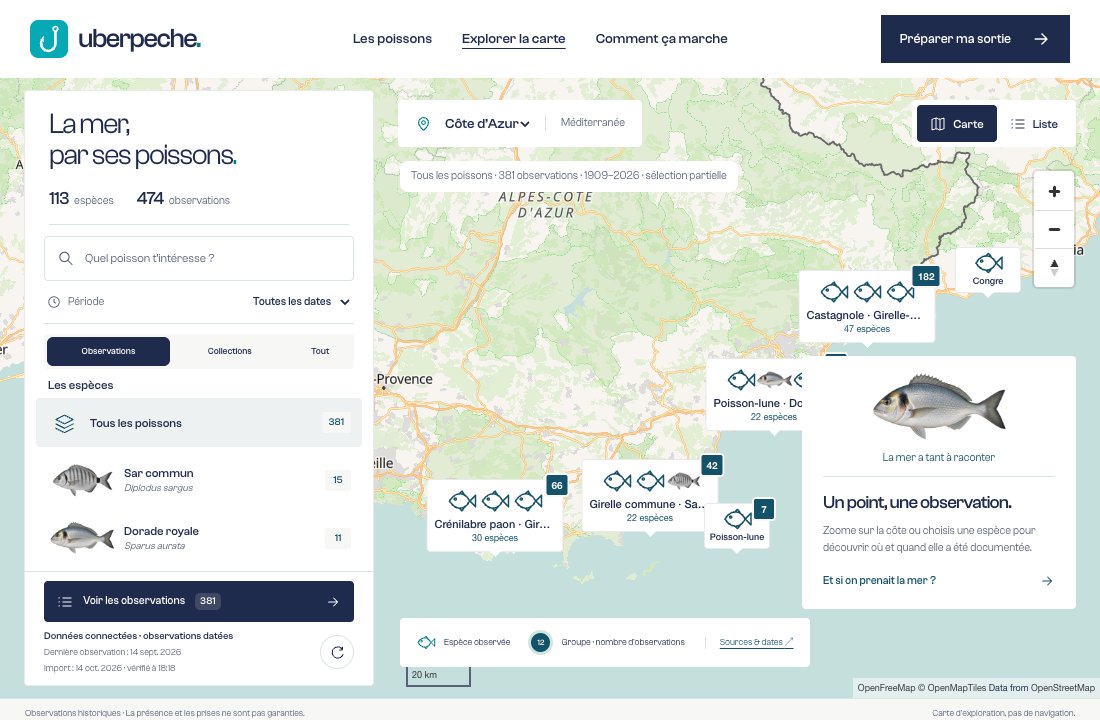Click the Sar commun fish thumbnail
The image size is (1100, 720).
82,480
